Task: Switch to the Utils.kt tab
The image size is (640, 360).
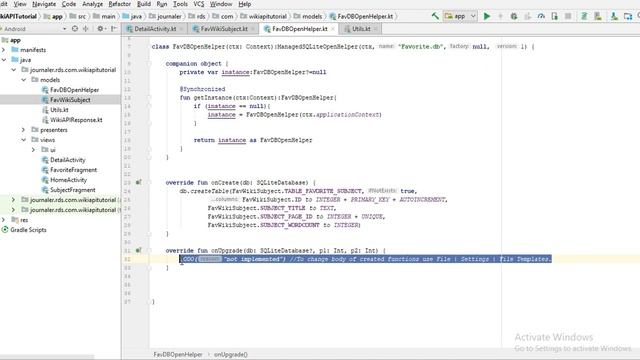Action: click(361, 29)
